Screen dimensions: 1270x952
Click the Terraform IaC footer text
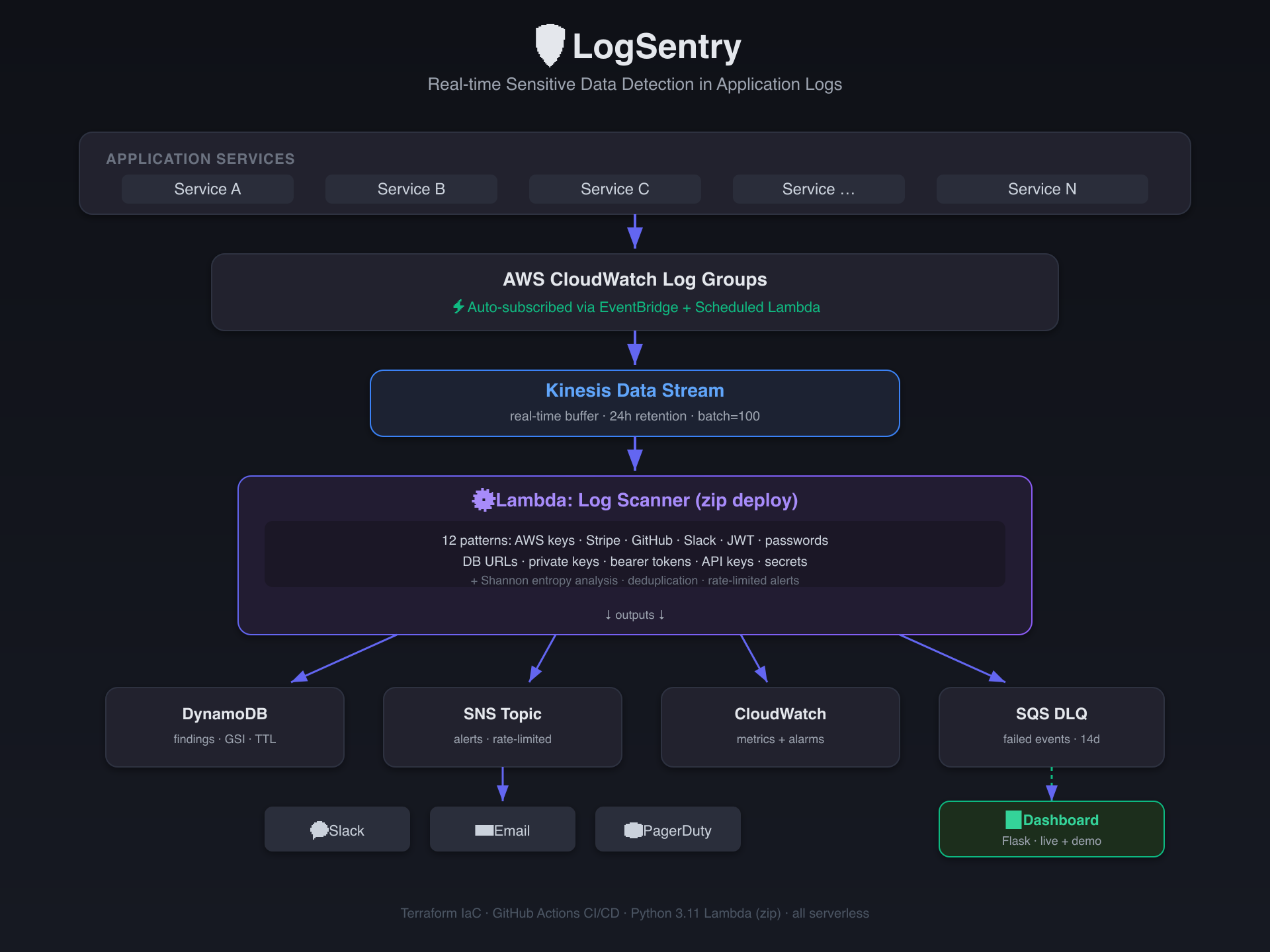pyautogui.click(x=635, y=913)
